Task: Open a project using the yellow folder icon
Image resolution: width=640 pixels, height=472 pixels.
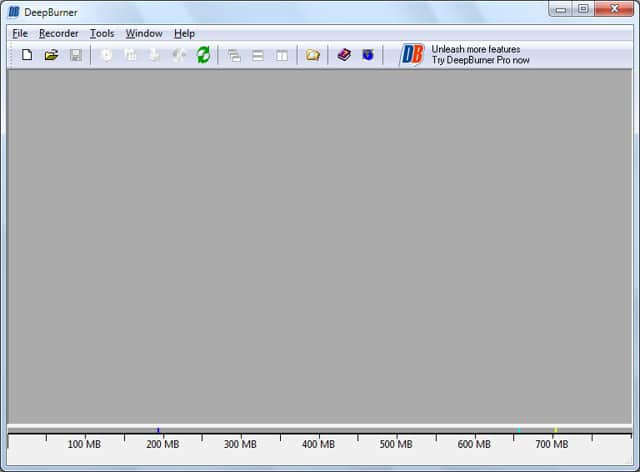Action: (51, 55)
